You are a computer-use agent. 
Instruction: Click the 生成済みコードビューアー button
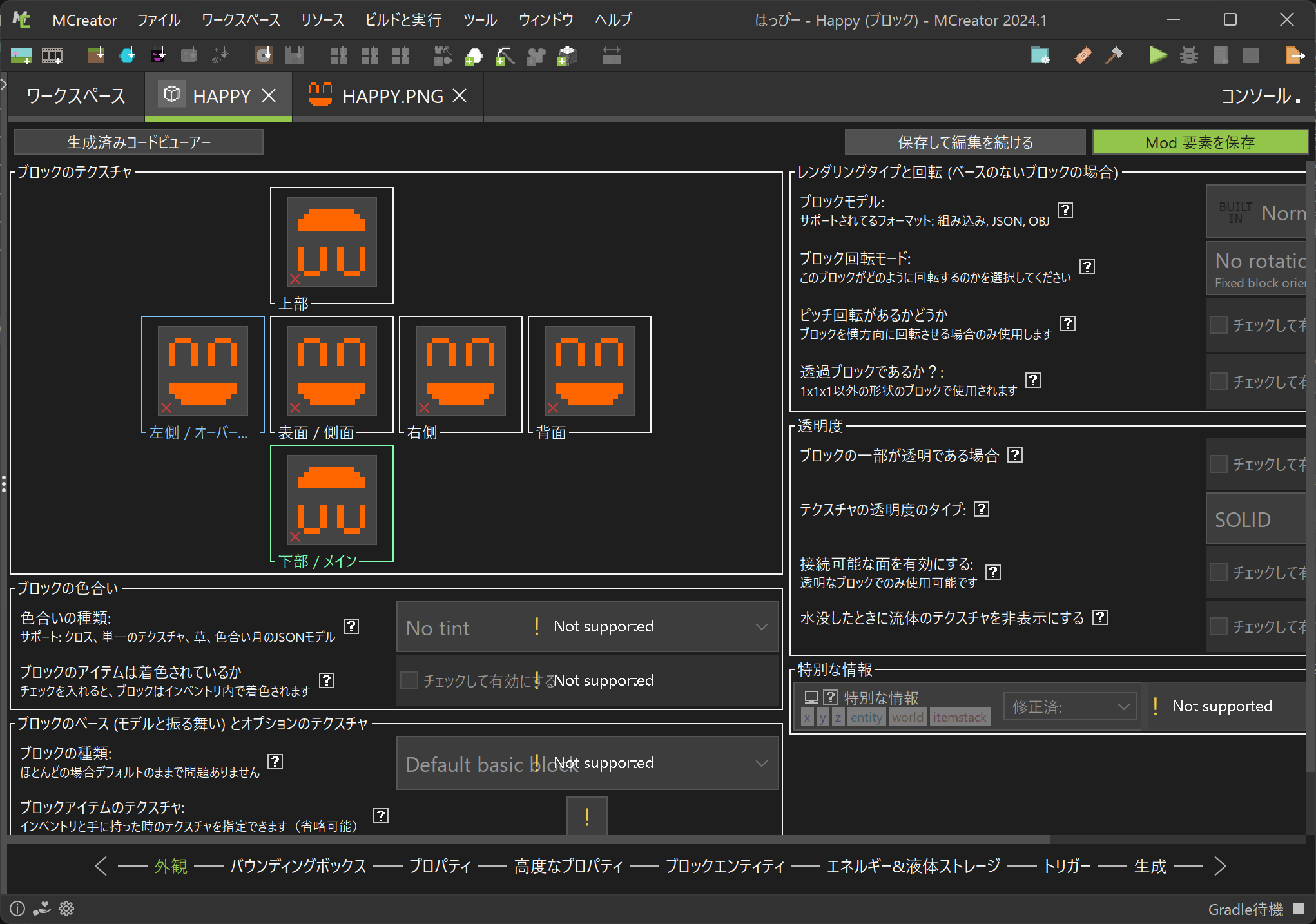point(139,142)
